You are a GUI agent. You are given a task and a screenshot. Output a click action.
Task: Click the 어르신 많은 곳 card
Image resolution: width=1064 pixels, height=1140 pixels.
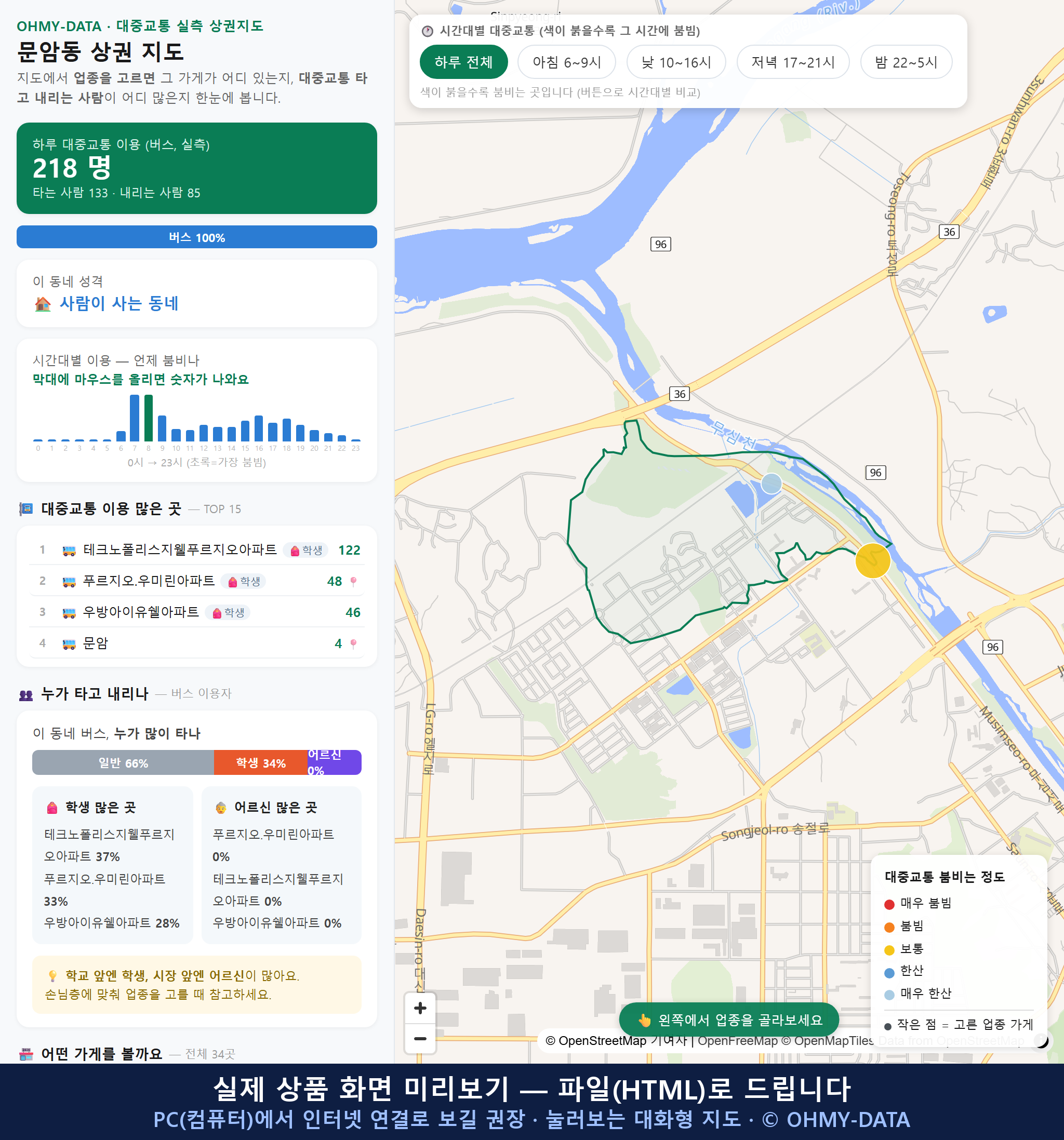click(282, 865)
